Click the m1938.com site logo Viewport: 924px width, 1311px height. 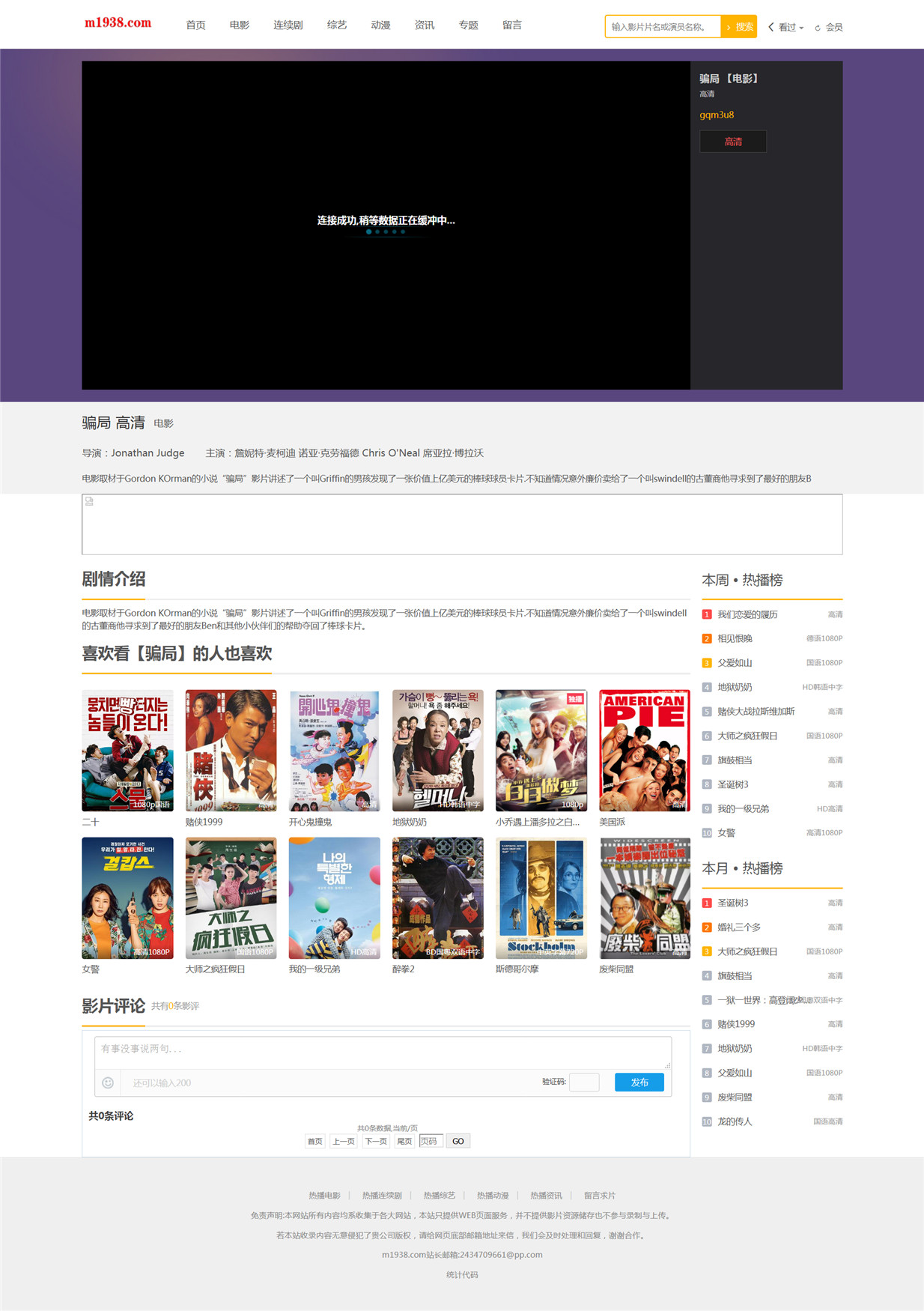click(118, 22)
